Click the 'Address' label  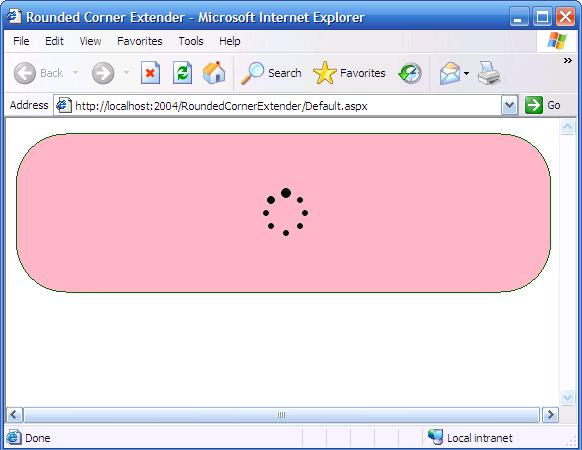pyautogui.click(x=29, y=105)
